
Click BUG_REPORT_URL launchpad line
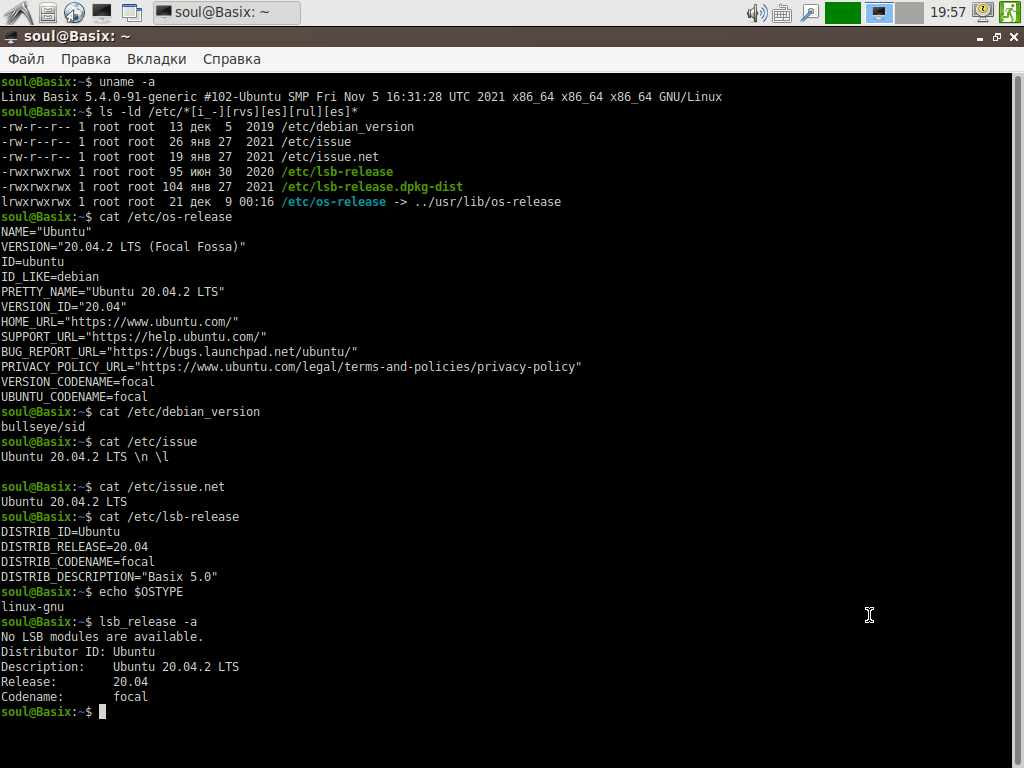(x=179, y=352)
